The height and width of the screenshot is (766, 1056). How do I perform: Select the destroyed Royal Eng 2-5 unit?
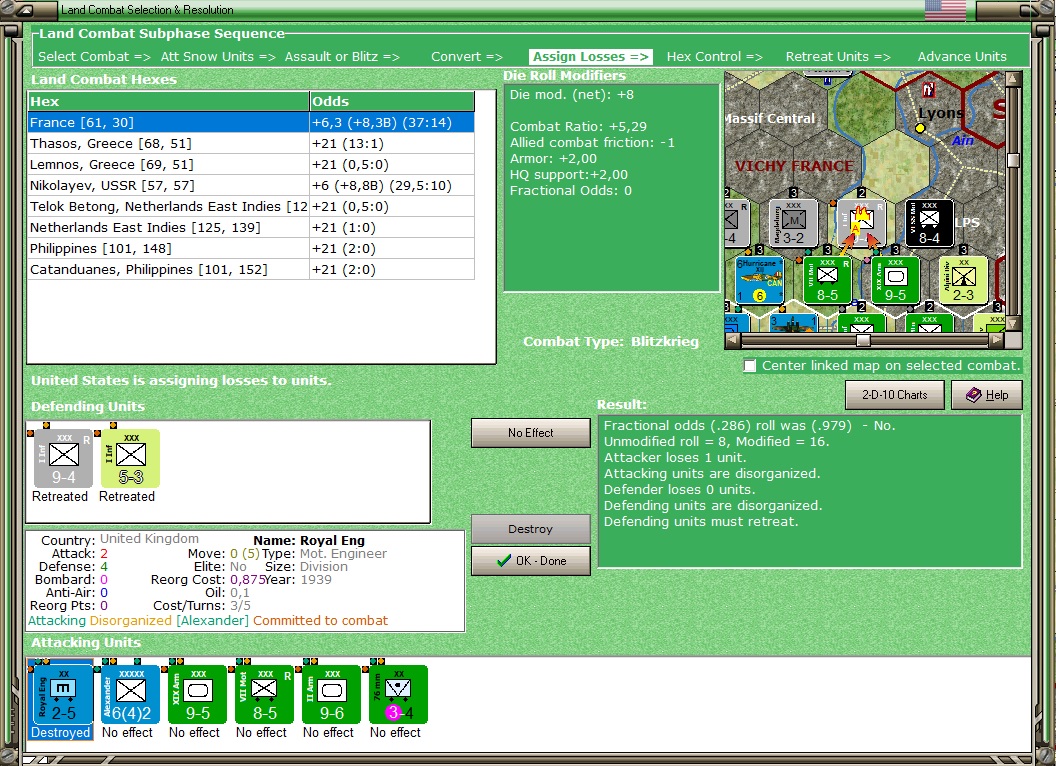tap(62, 694)
